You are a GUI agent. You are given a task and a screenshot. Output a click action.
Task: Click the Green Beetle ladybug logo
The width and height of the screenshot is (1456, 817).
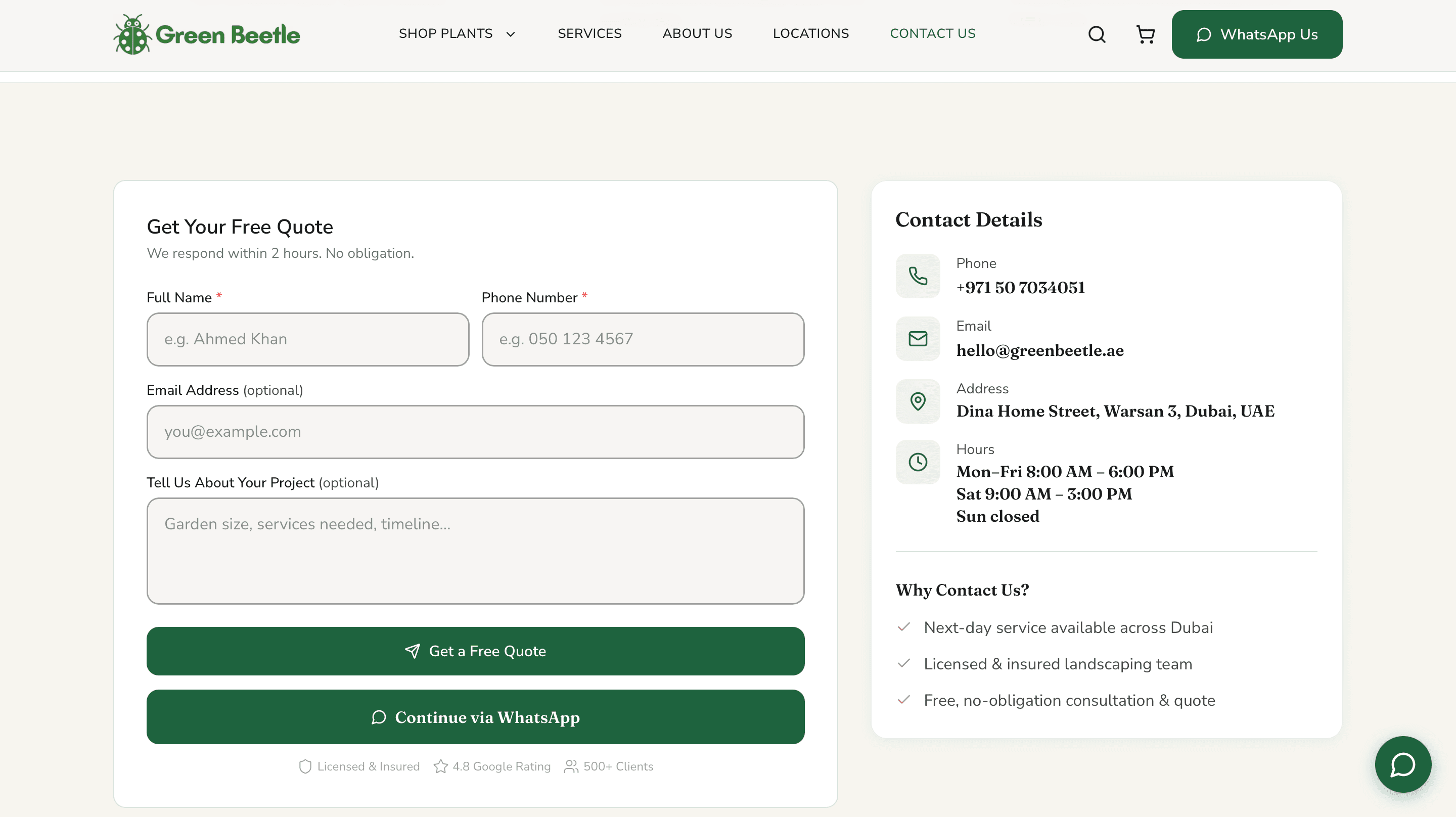(x=132, y=34)
